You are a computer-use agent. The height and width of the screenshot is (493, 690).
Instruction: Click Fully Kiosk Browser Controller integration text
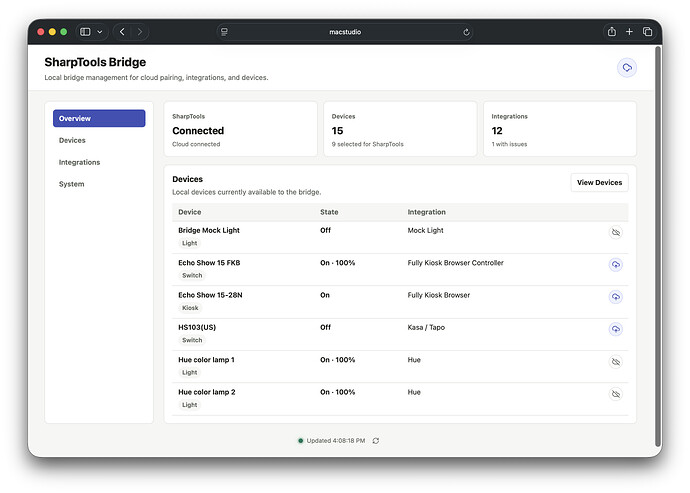pos(455,263)
